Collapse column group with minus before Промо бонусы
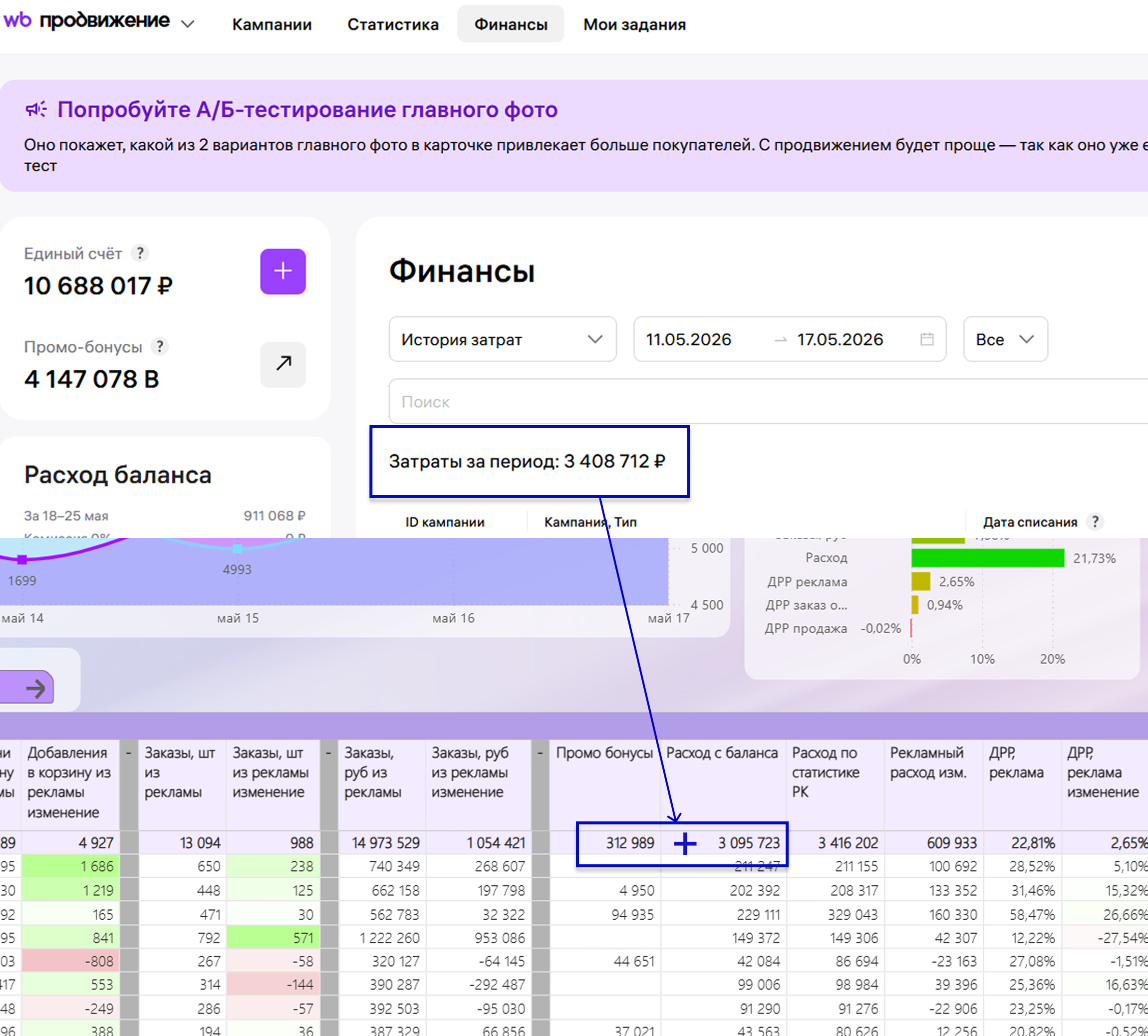Image resolution: width=1148 pixels, height=1036 pixels. pos(540,753)
